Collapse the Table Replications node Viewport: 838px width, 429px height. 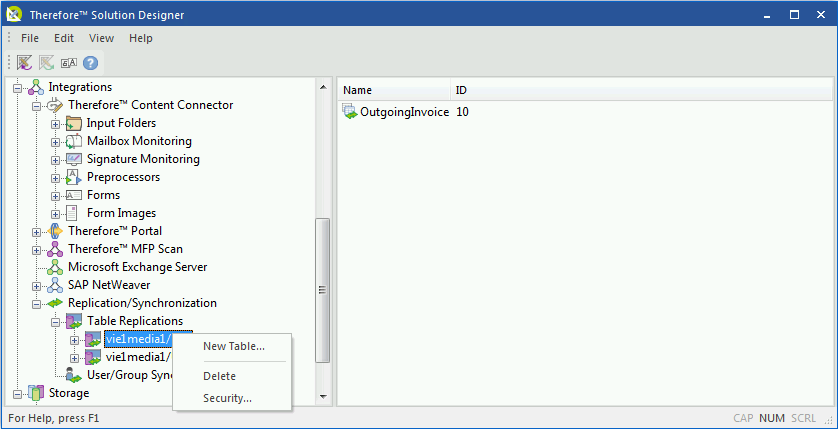pyautogui.click(x=56, y=321)
